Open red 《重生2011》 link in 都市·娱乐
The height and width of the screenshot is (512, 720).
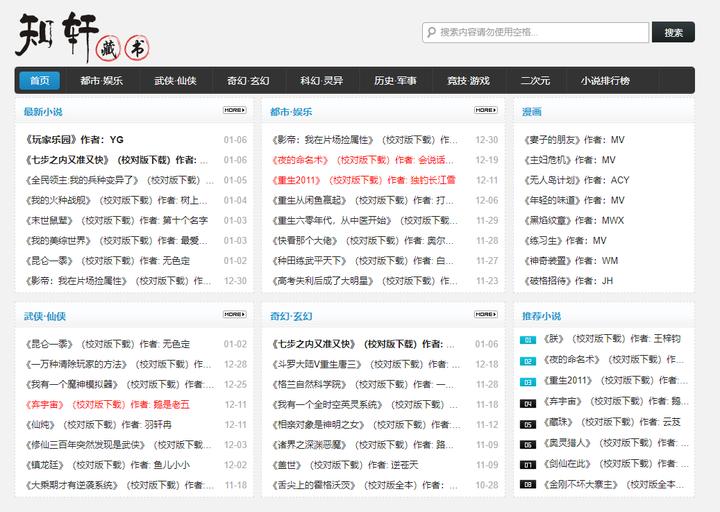pyautogui.click(x=364, y=180)
